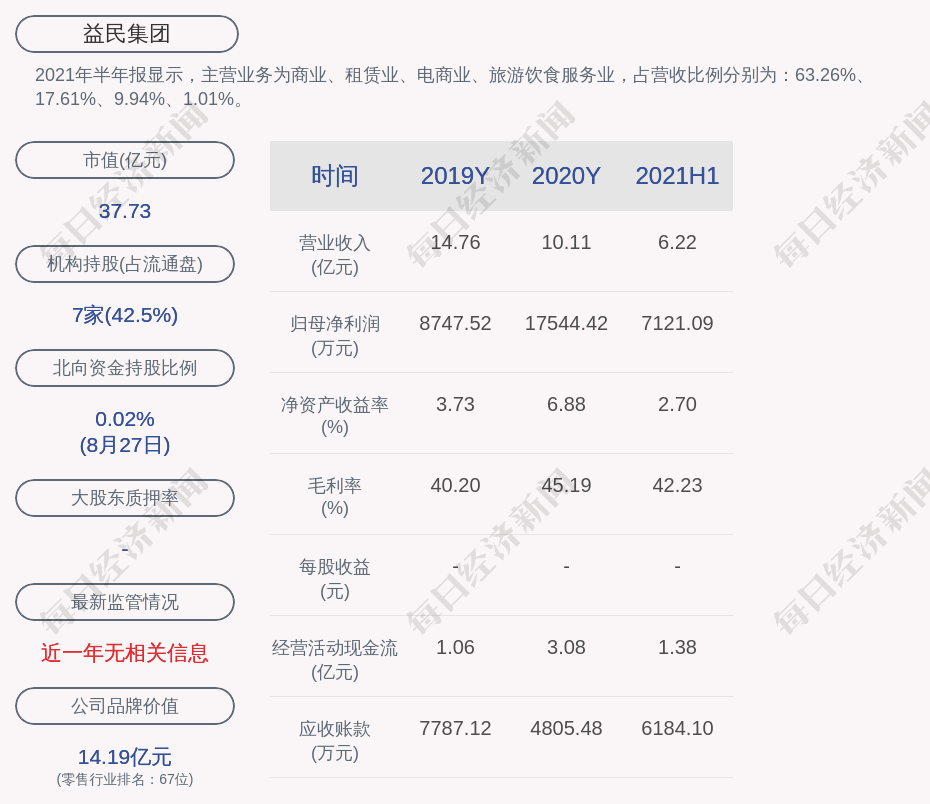Select the 市值(亿元) label pill
This screenshot has width=930, height=804.
click(x=125, y=160)
